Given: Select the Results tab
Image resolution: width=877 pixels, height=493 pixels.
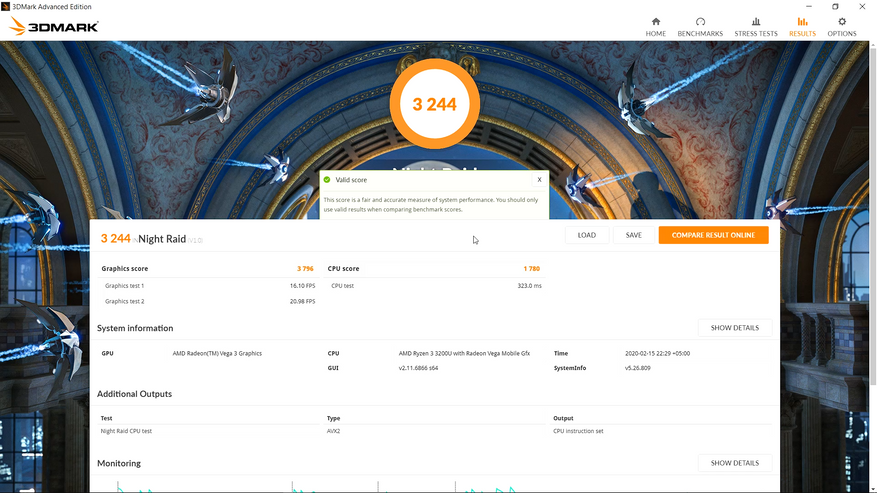Looking at the screenshot, I should tap(802, 27).
